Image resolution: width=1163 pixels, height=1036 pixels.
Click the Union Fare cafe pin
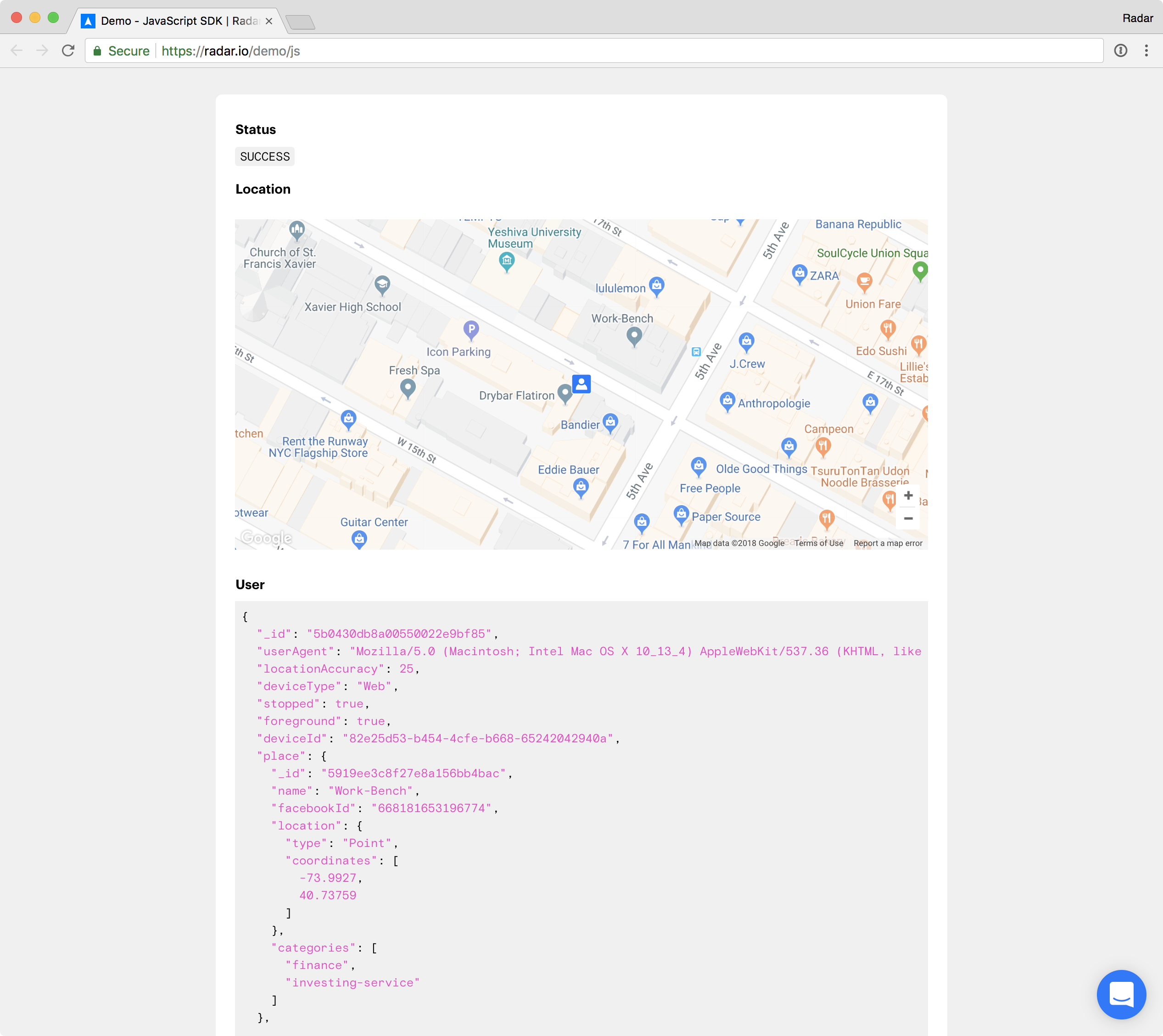click(864, 282)
